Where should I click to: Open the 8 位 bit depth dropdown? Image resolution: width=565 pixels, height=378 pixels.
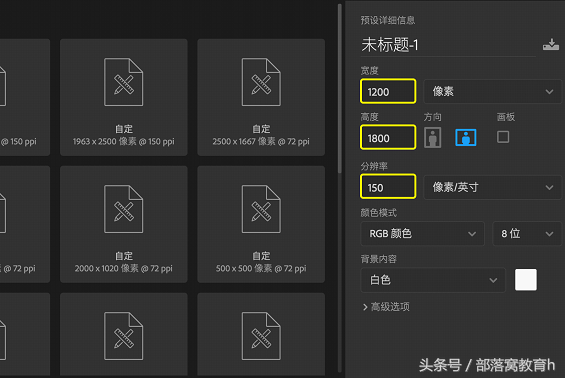click(527, 234)
